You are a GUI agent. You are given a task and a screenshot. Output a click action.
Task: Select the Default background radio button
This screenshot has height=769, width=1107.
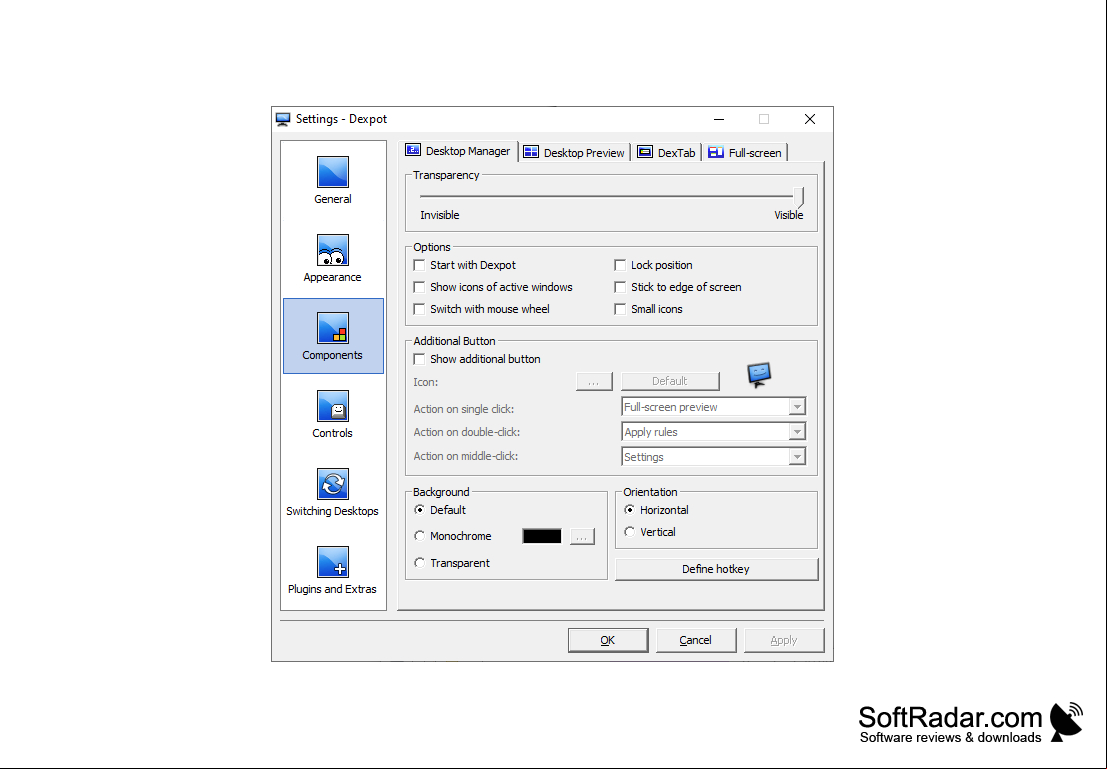point(419,510)
